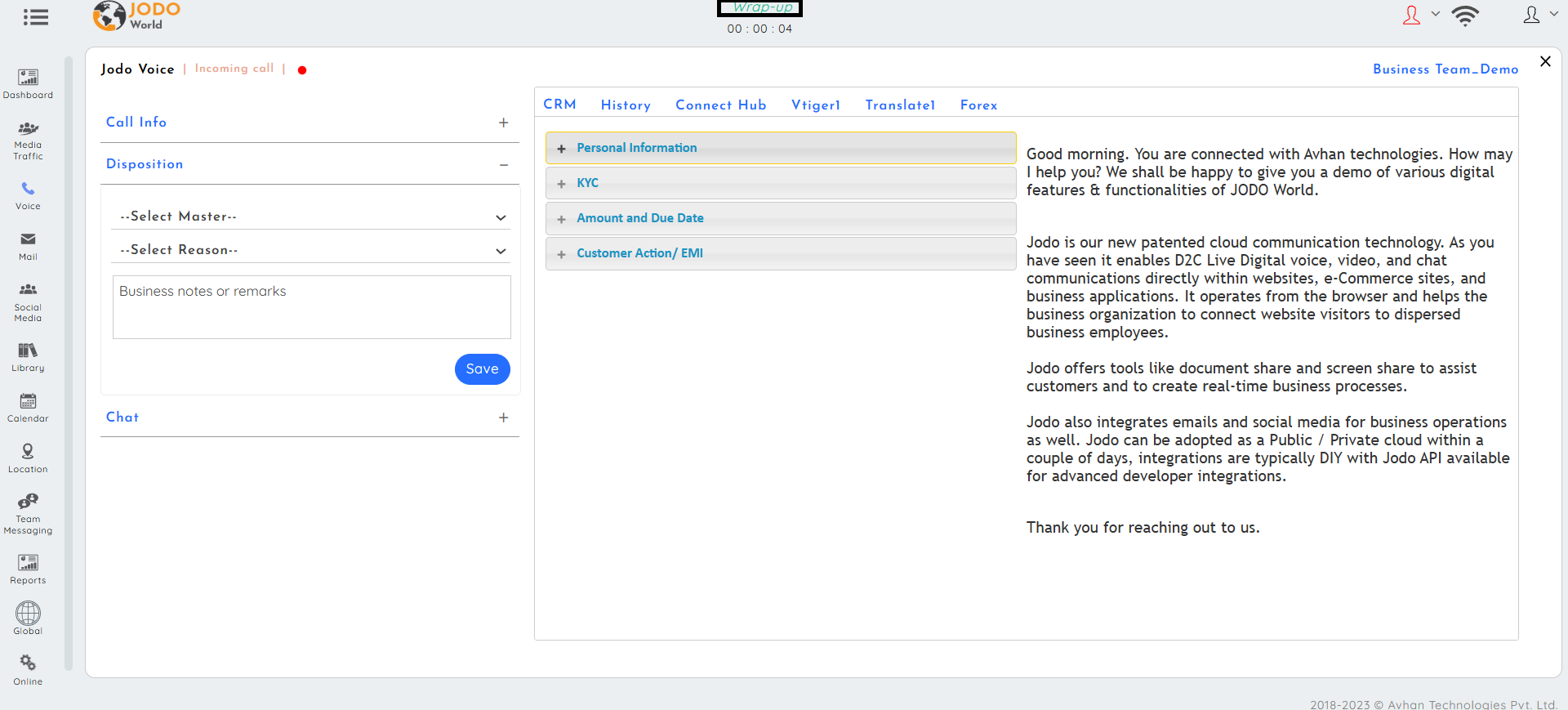Switch to the Forex tab
1568x710 pixels.
point(979,105)
